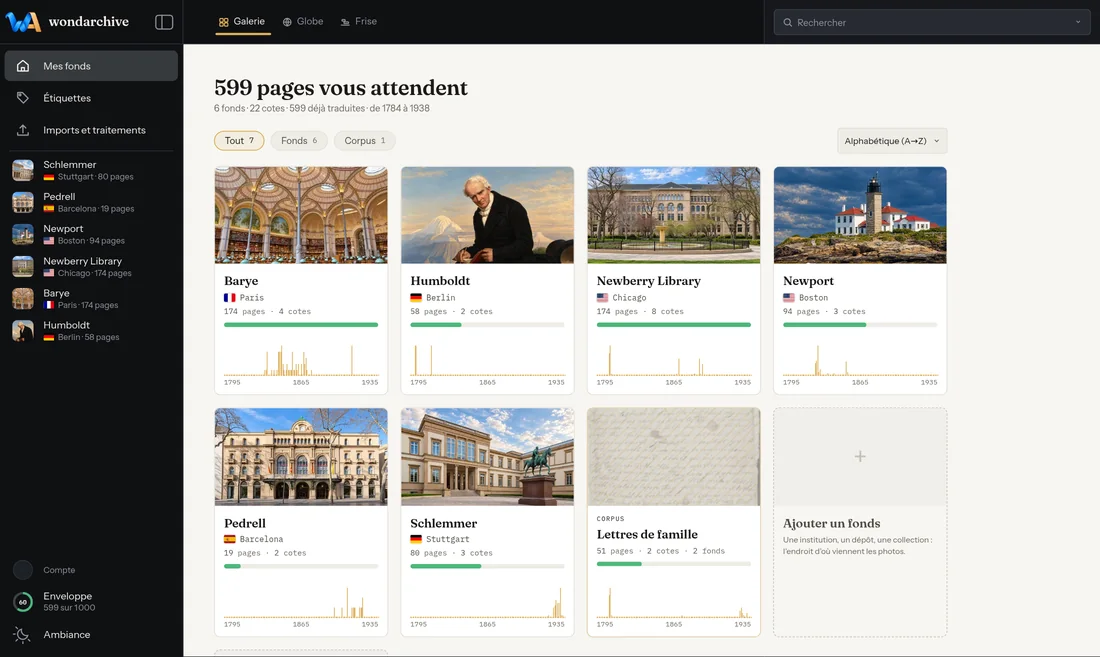Screen dimensions: 1100x657
Task: Open the Compte account avatar
Action: tap(23, 570)
